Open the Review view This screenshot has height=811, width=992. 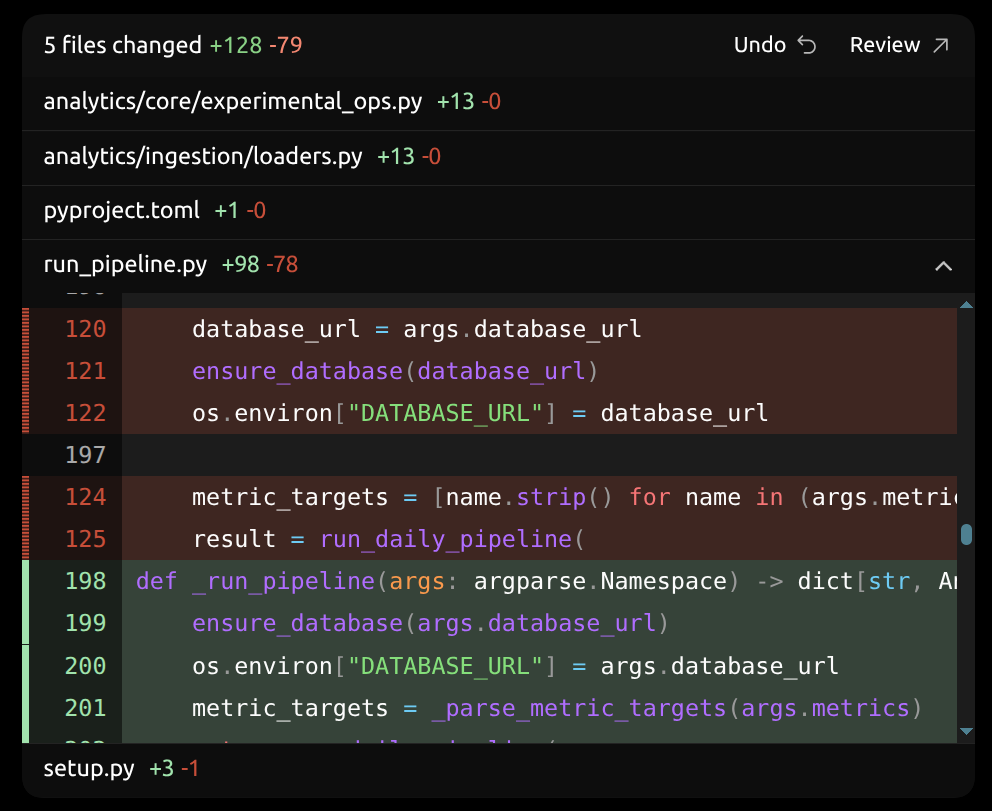pyautogui.click(x=886, y=44)
